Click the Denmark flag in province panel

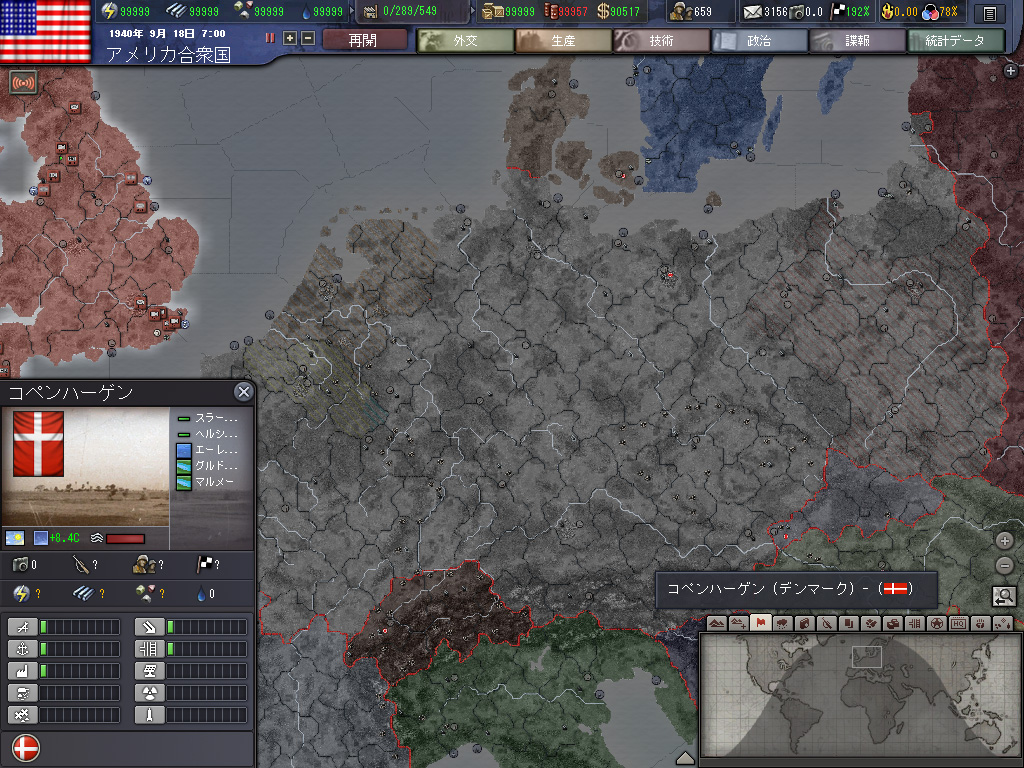point(39,443)
